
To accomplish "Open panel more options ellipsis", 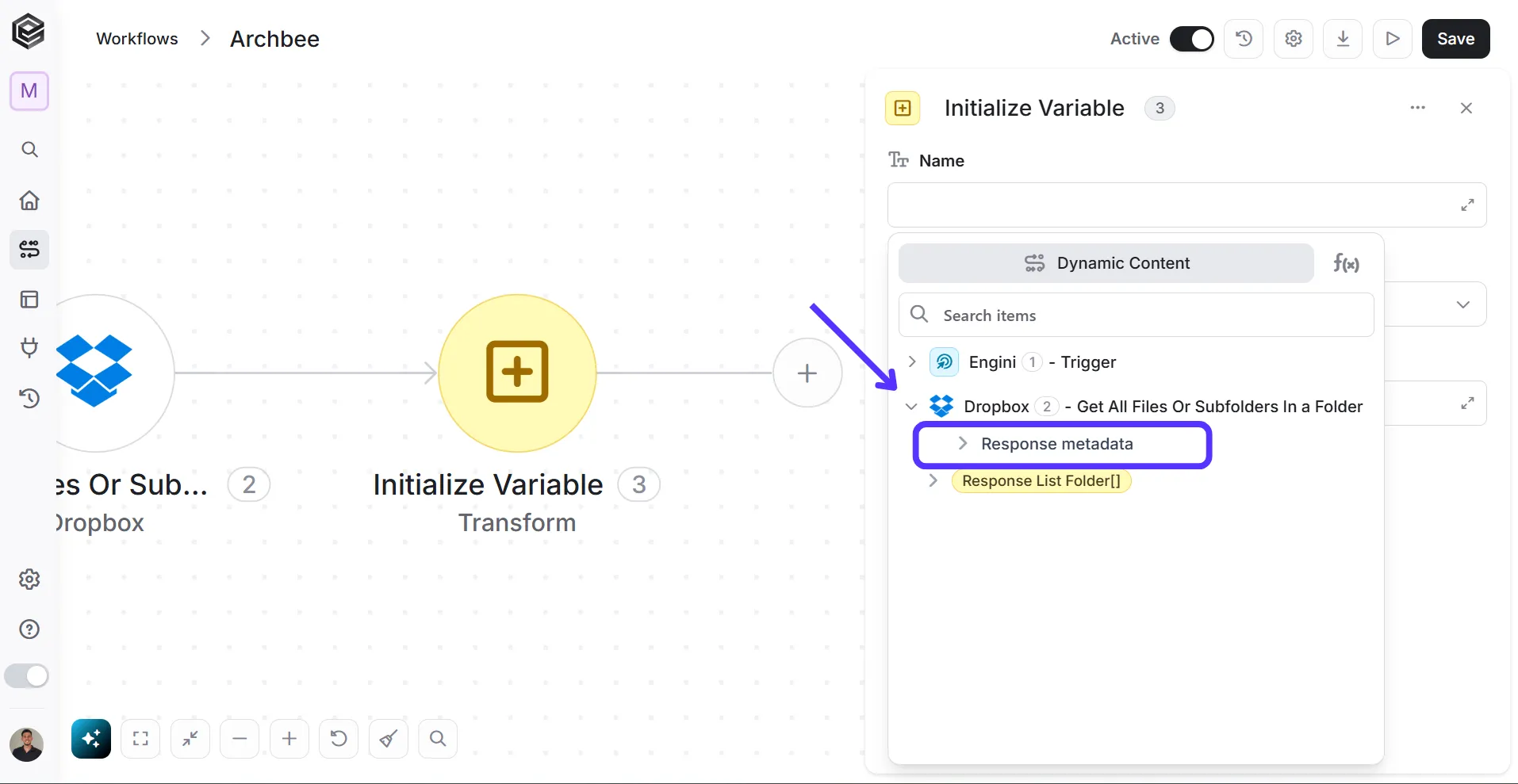I will pos(1418,108).
